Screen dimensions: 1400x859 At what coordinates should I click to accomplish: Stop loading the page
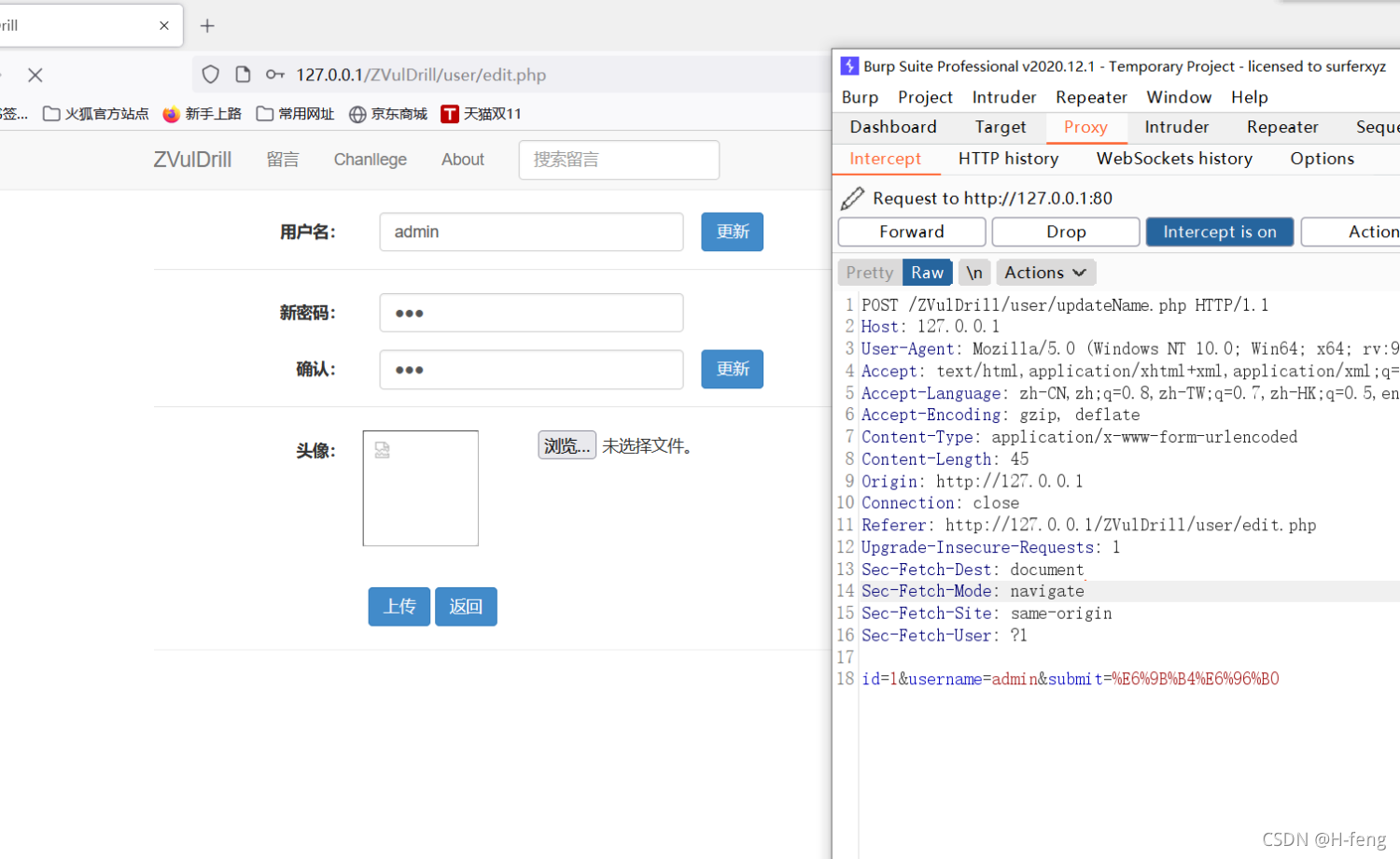(x=35, y=75)
